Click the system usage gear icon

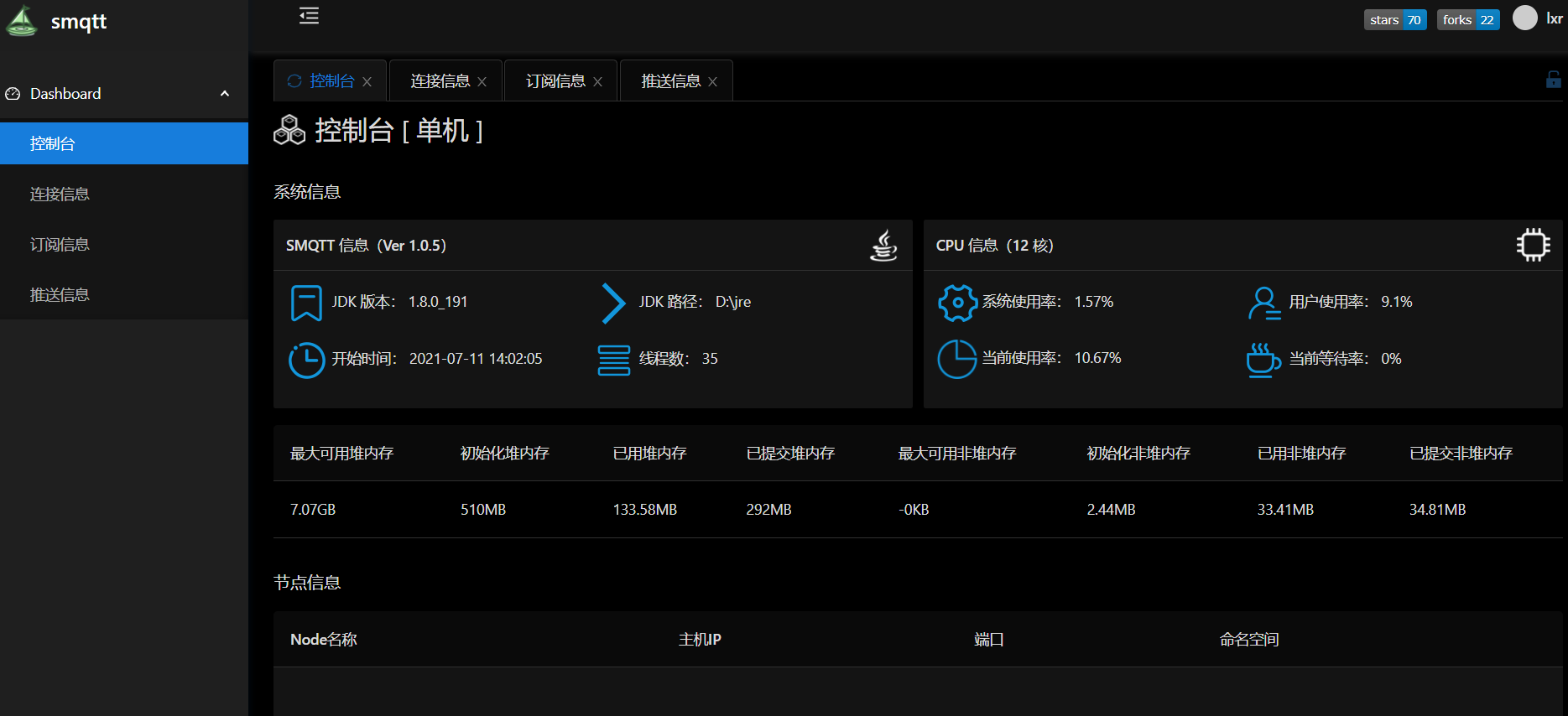957,303
